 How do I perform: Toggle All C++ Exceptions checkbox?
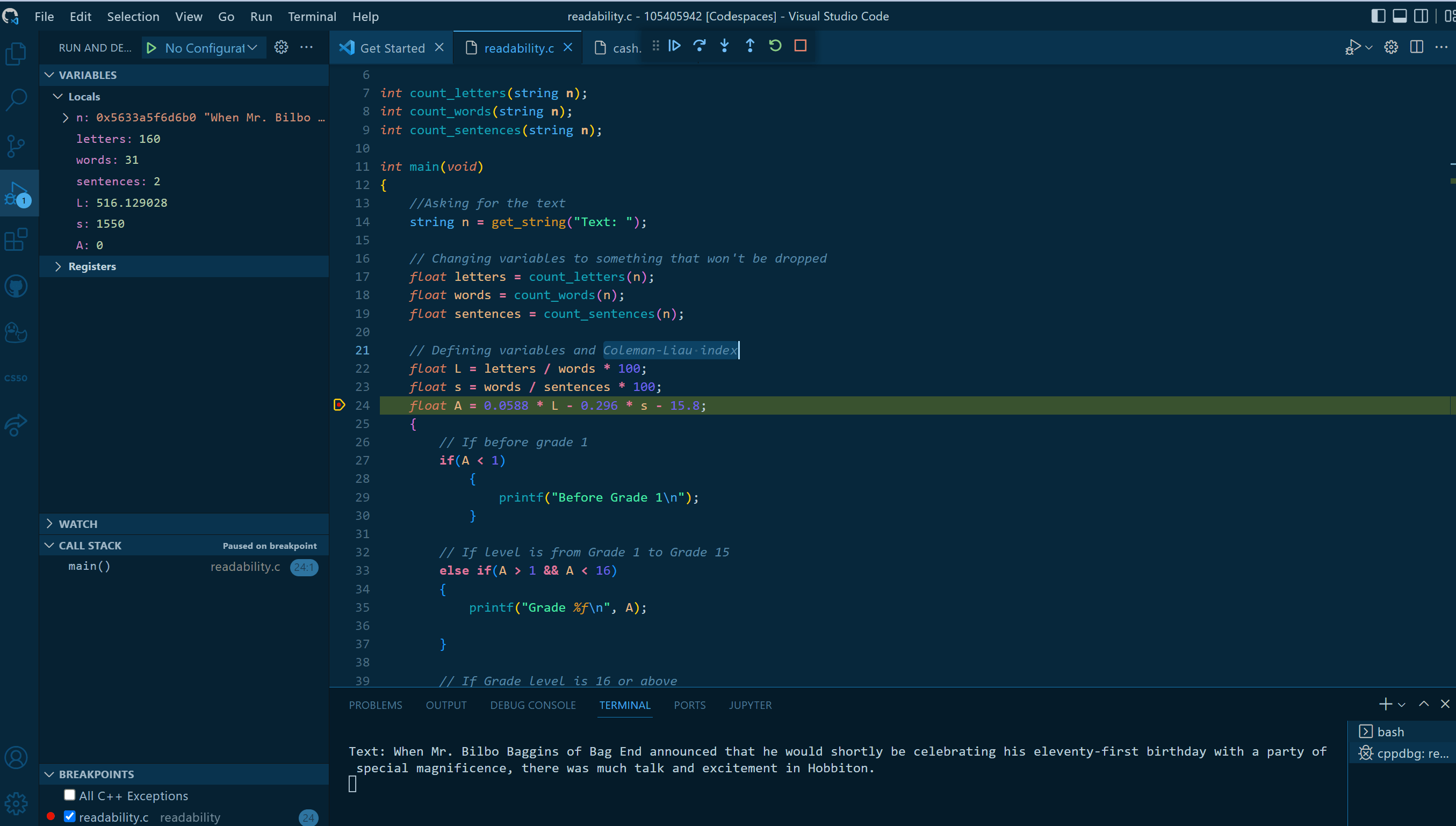(70, 795)
